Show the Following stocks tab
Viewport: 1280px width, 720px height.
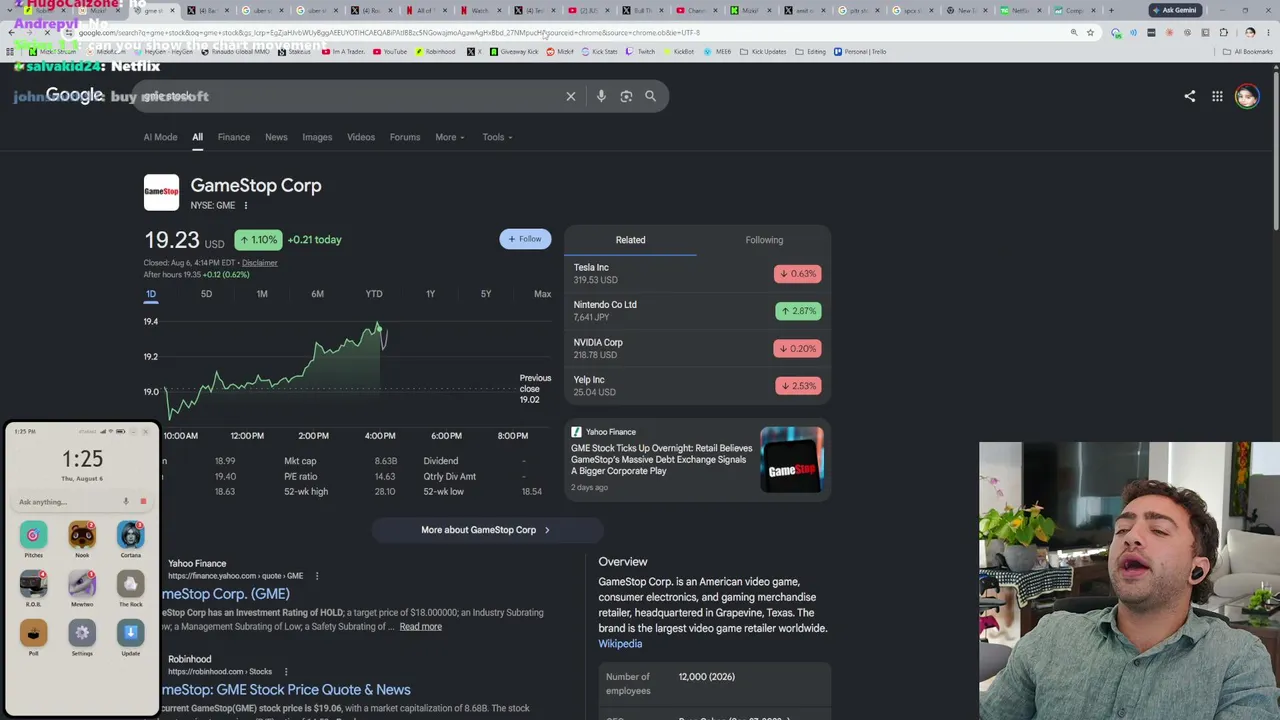[764, 240]
